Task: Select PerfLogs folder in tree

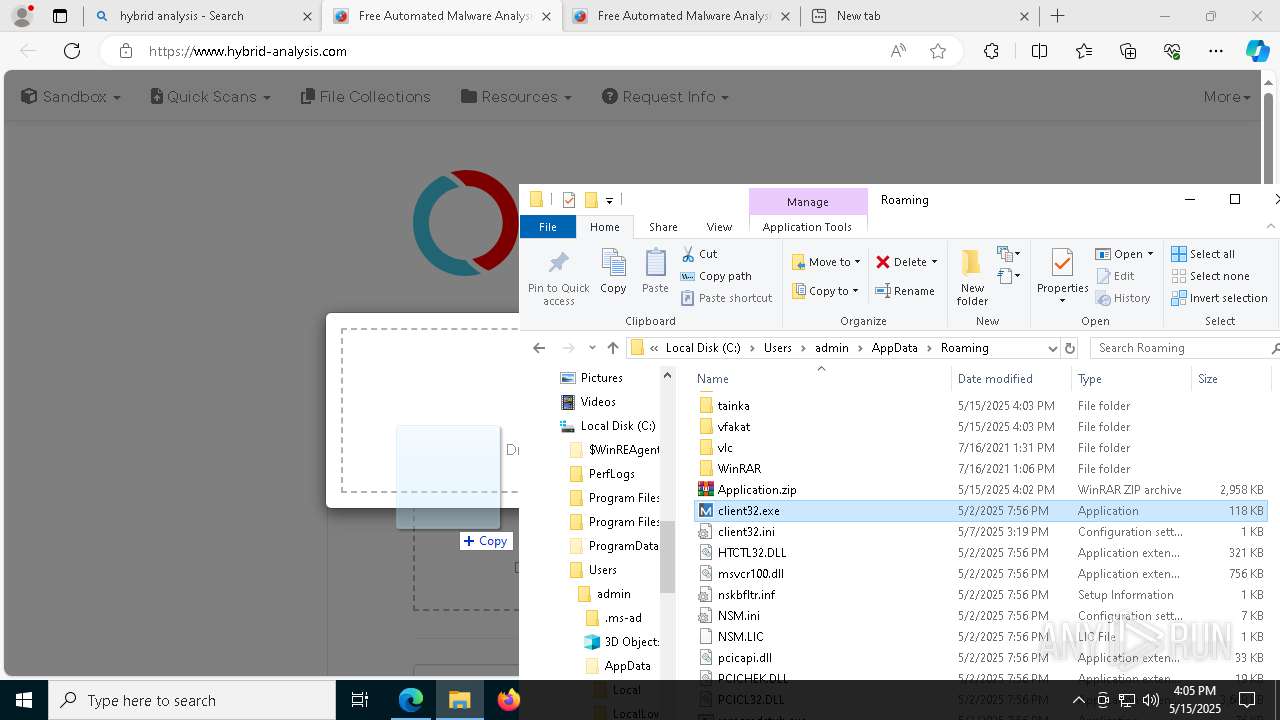Action: pos(611,474)
